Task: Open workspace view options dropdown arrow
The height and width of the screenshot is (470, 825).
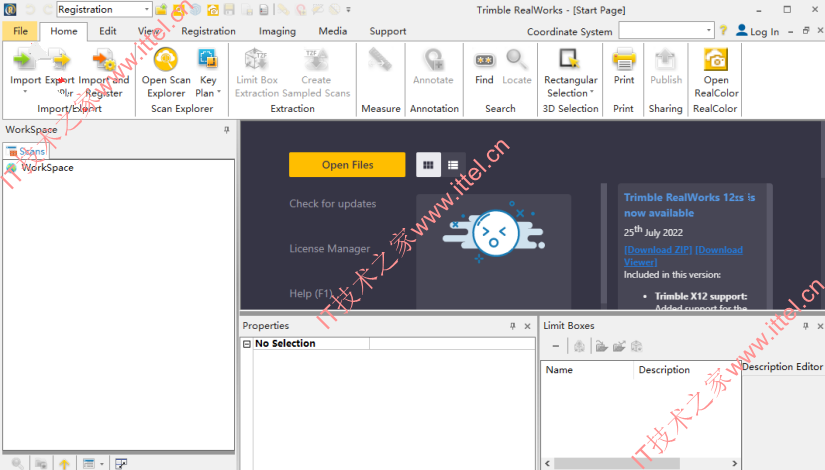Action: [102, 464]
